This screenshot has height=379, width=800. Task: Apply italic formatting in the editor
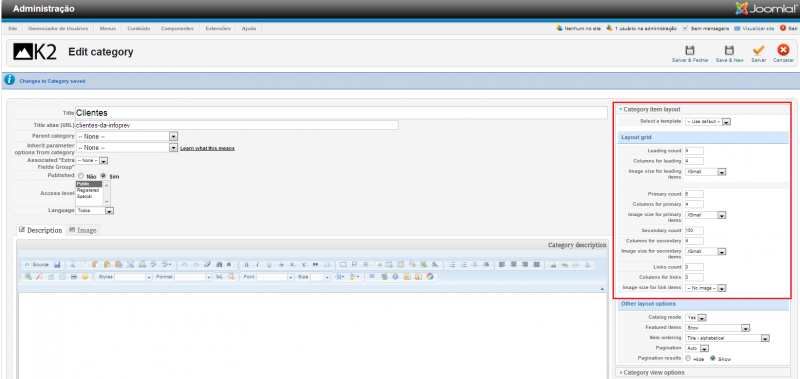258,265
